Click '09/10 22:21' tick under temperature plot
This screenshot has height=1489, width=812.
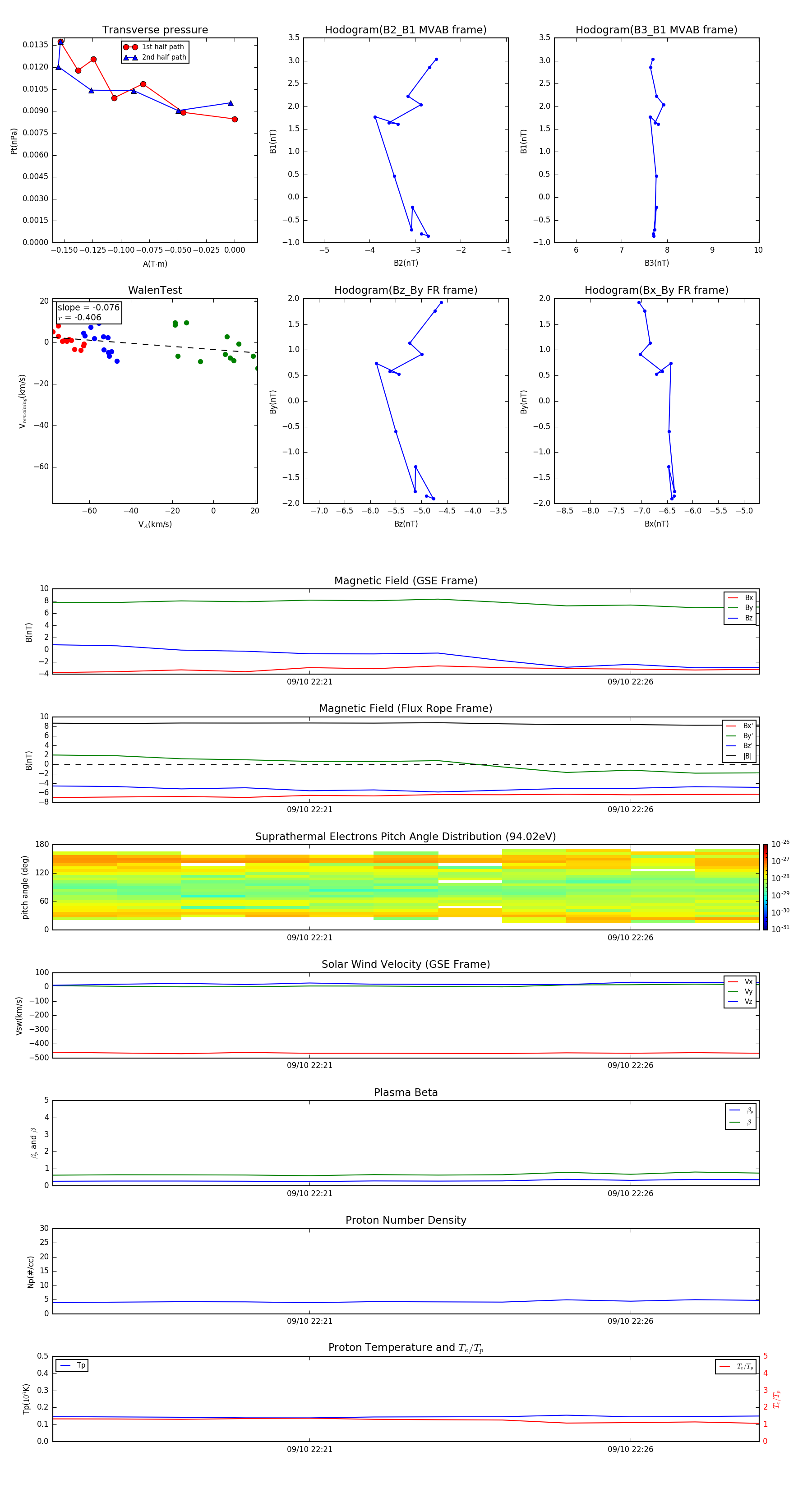pos(310,1449)
